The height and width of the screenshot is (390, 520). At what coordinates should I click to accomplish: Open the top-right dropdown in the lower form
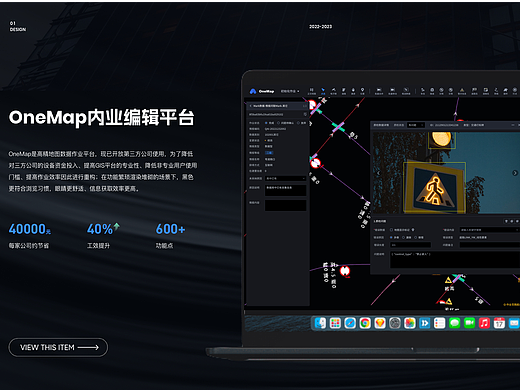pos(490,230)
